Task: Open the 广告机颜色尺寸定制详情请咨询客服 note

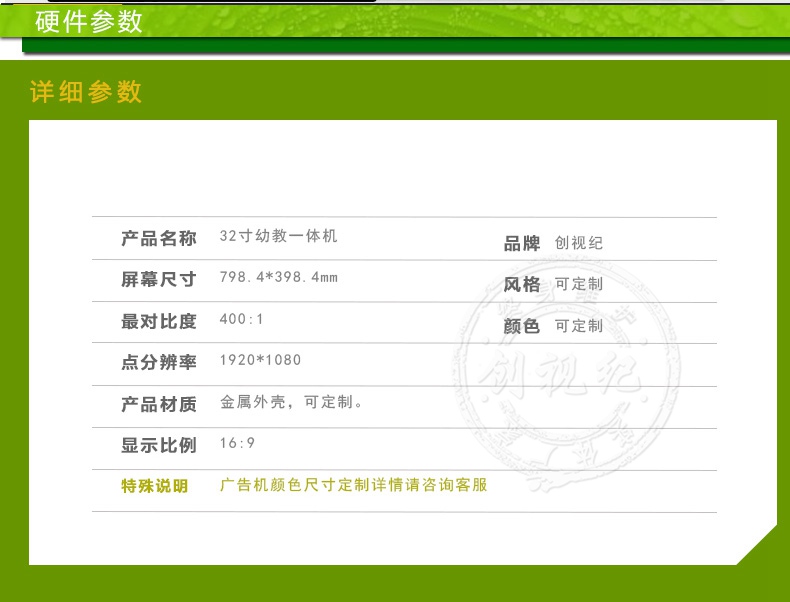Action: click(353, 485)
